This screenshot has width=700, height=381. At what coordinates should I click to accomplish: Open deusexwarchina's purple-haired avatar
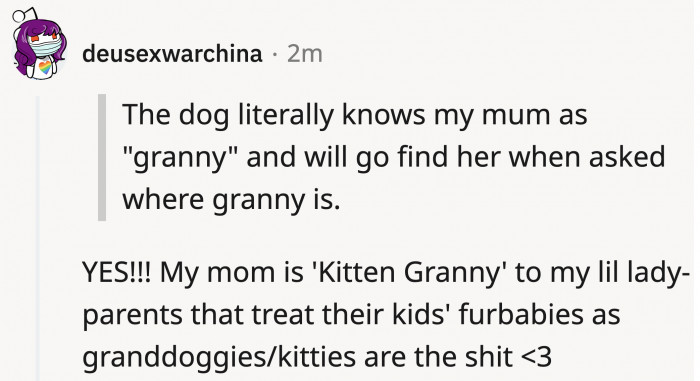pos(39,45)
